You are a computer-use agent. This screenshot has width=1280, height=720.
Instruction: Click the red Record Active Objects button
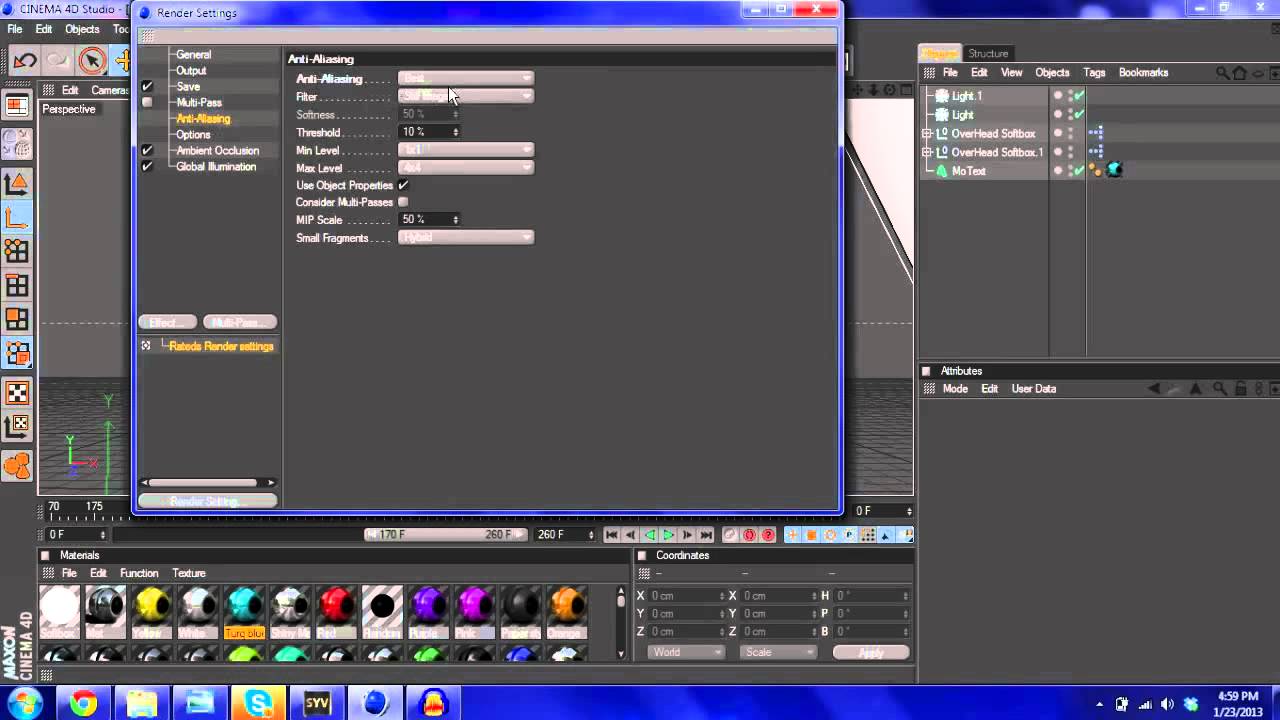pyautogui.click(x=730, y=535)
